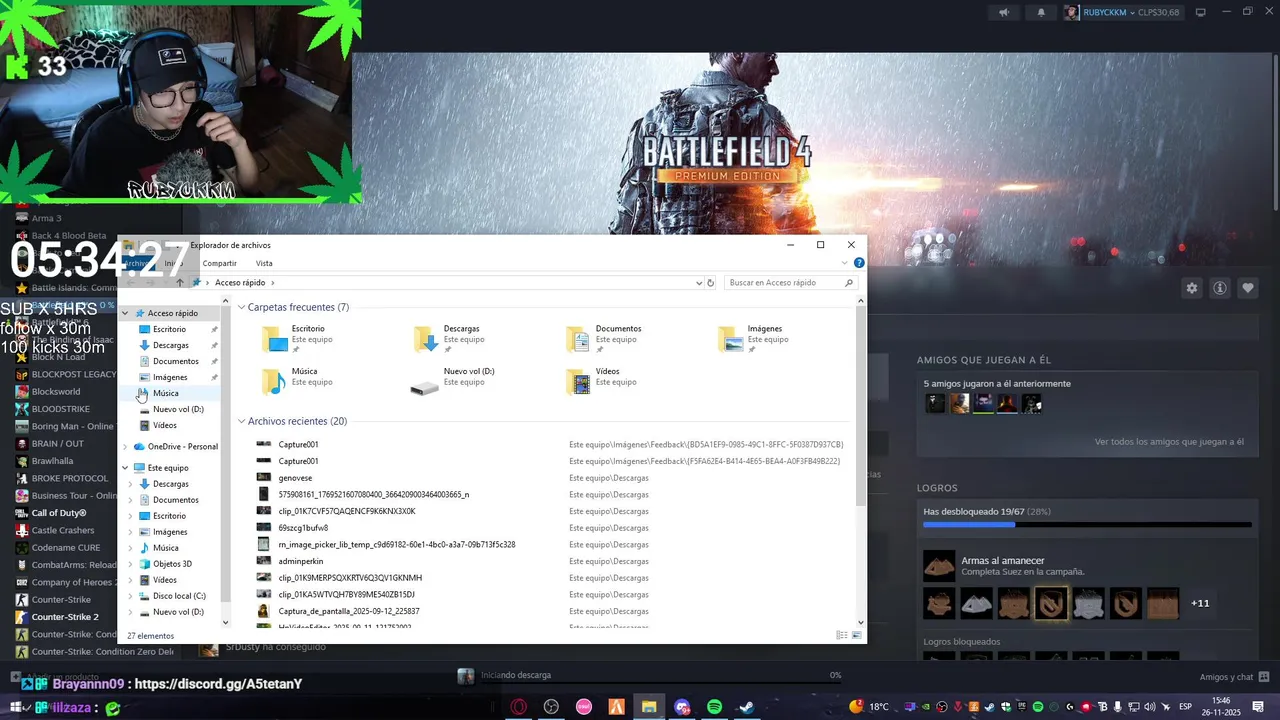1280x720 pixels.
Task: Switch File Explorer to details view
Action: [x=841, y=635]
